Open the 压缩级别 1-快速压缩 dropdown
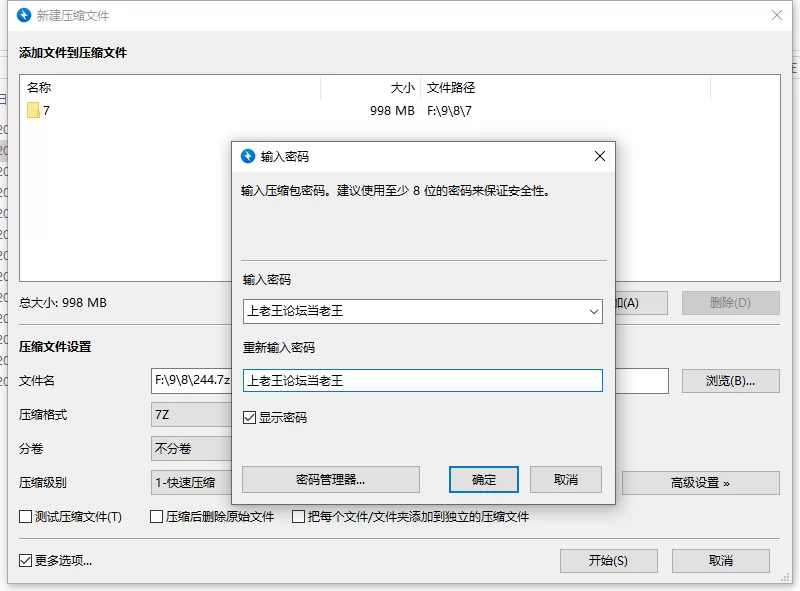The image size is (800, 591). click(x=191, y=482)
